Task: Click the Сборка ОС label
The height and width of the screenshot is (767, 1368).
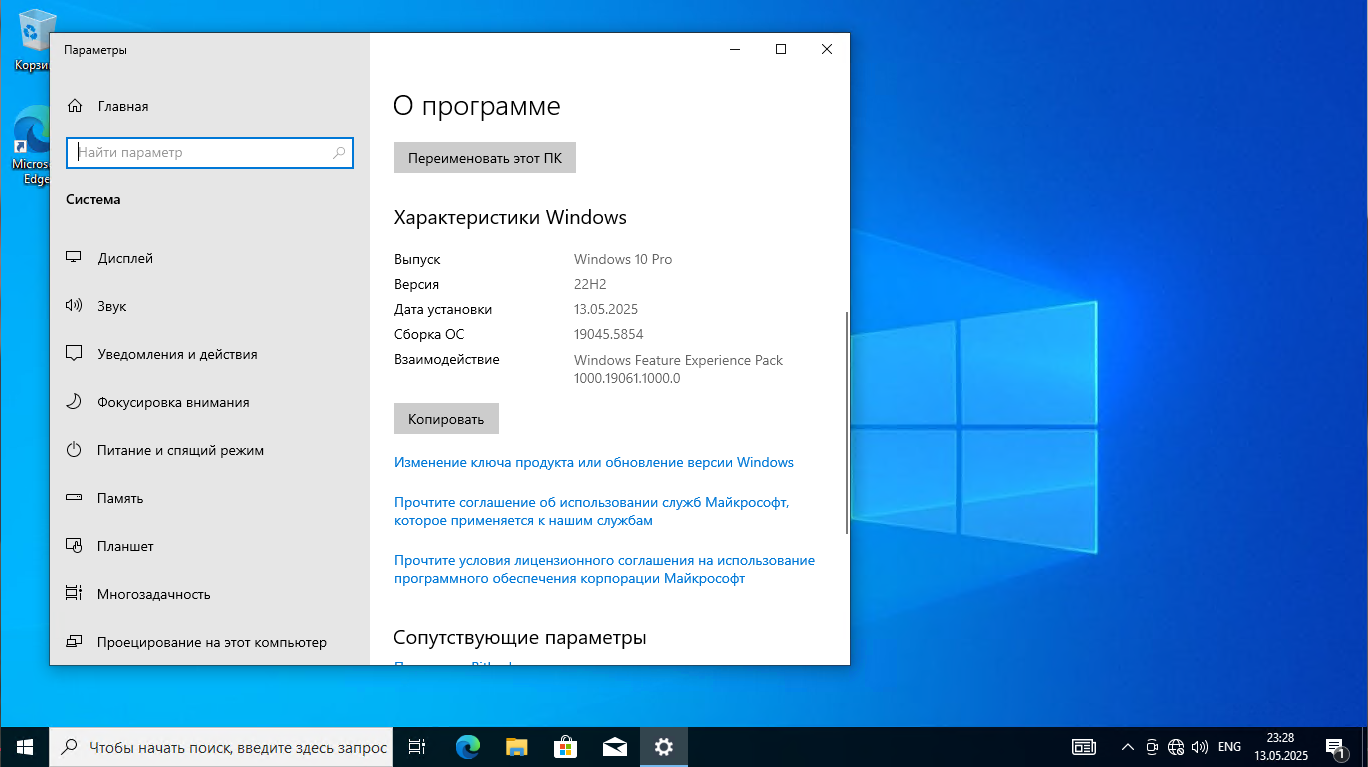Action: (x=429, y=334)
